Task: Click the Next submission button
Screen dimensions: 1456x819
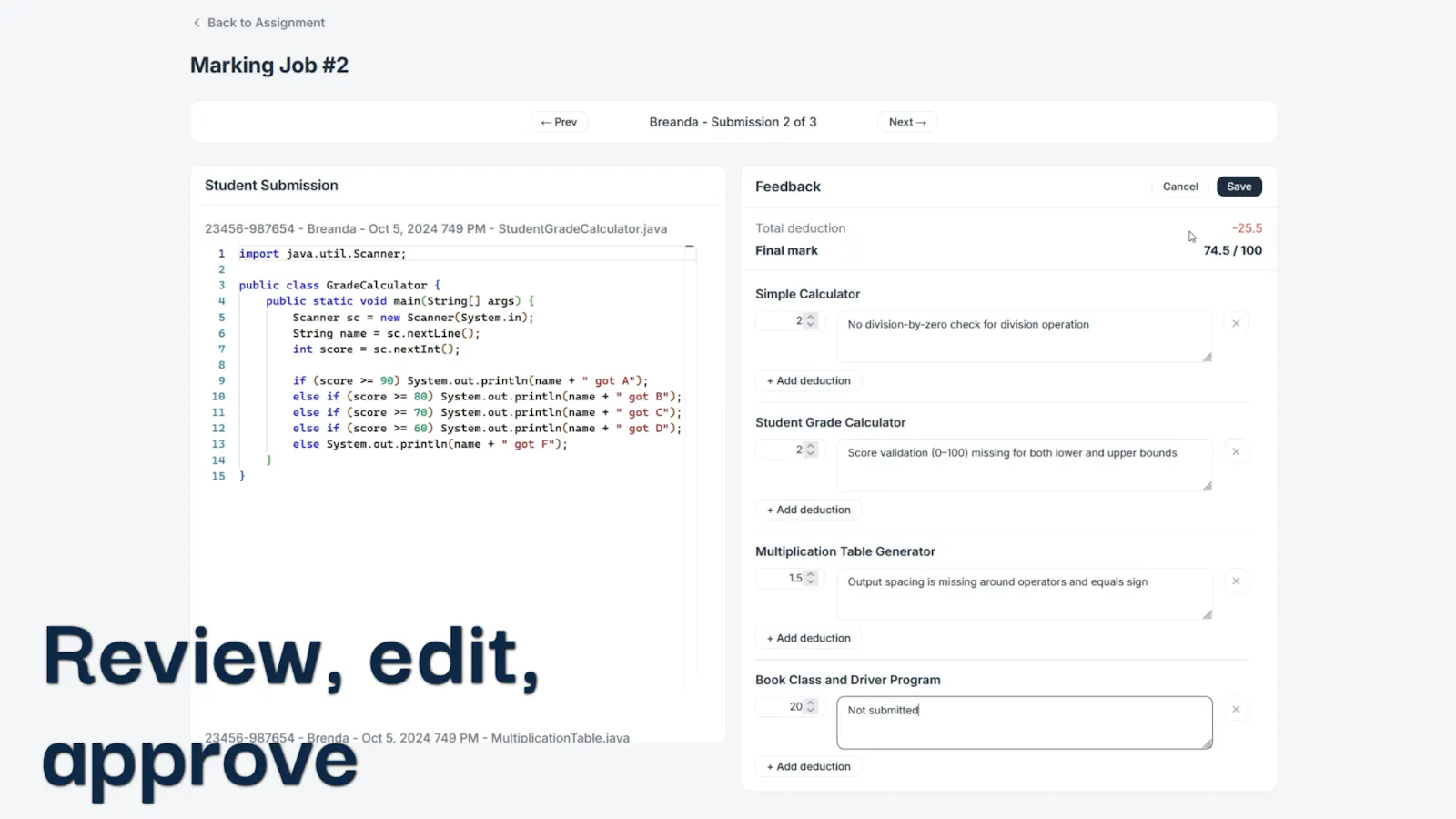Action: pos(907,122)
